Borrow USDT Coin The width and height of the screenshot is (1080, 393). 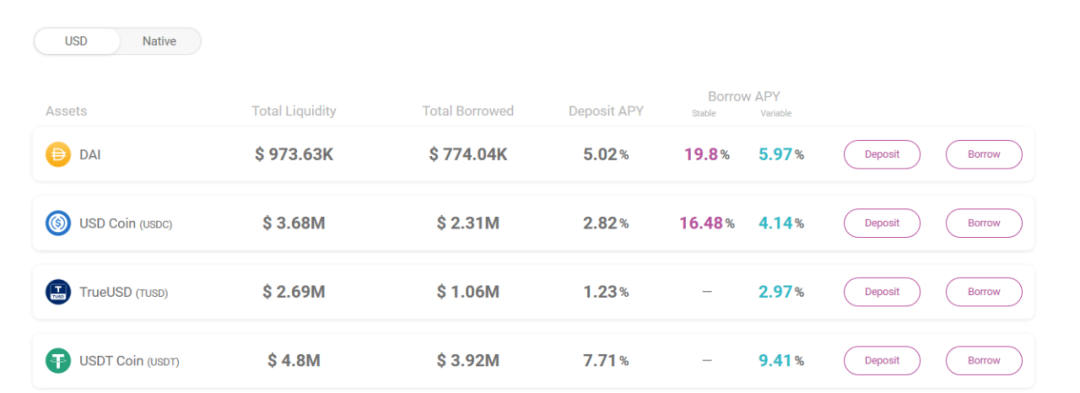click(x=984, y=361)
